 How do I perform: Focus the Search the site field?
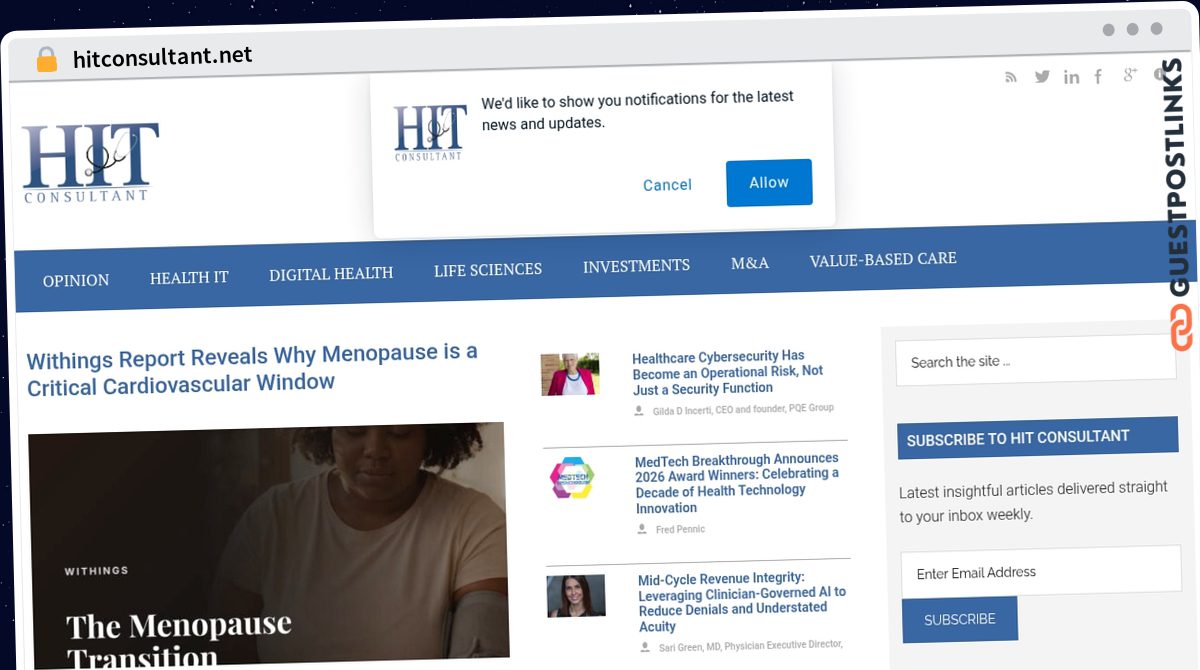point(1035,361)
